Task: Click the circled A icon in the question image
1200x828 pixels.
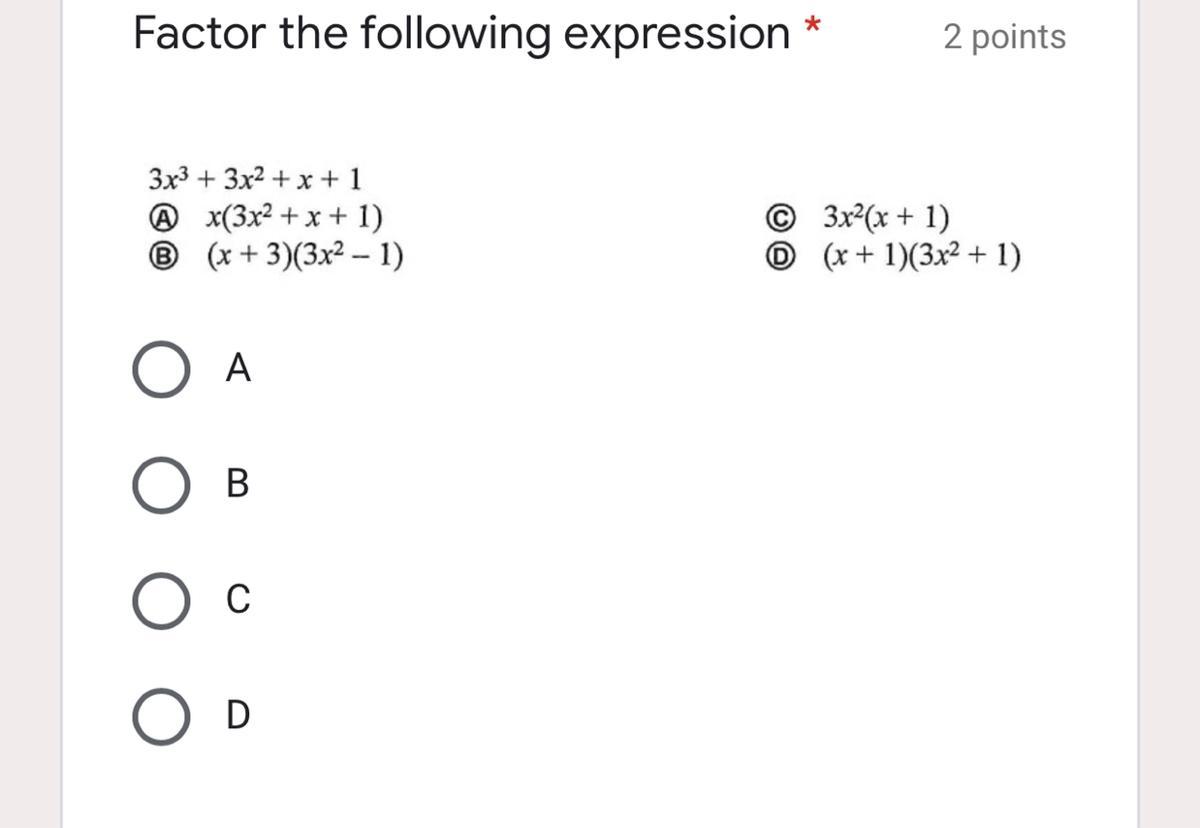Action: (171, 217)
